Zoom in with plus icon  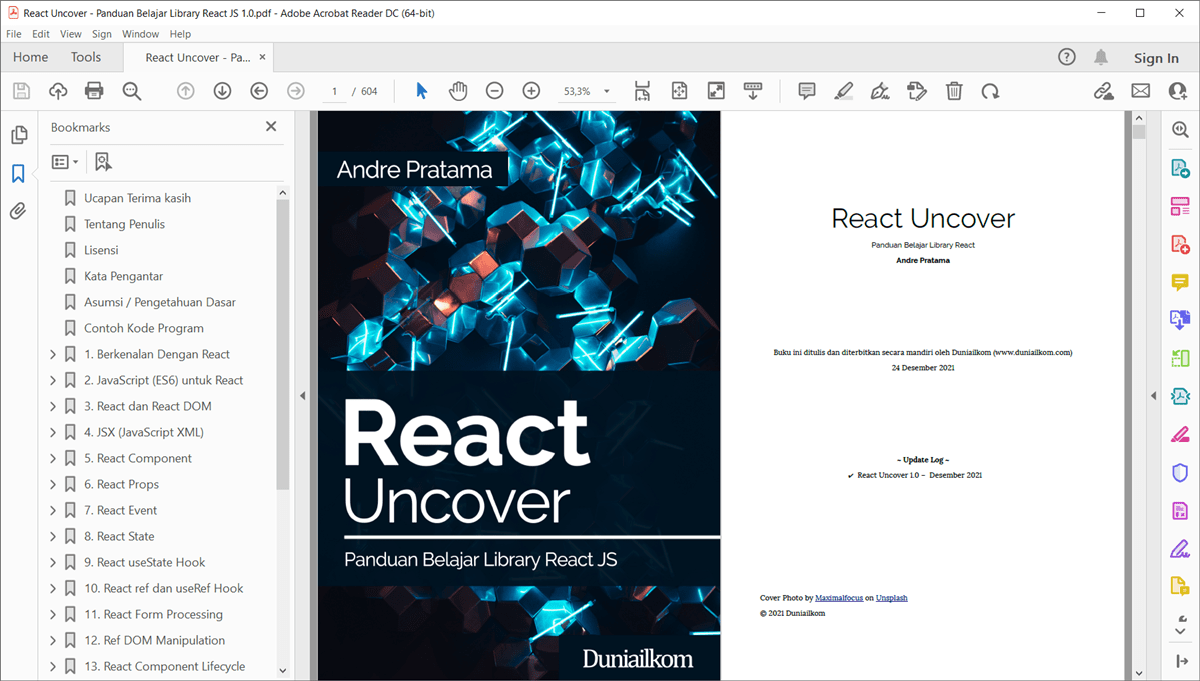[x=531, y=91]
